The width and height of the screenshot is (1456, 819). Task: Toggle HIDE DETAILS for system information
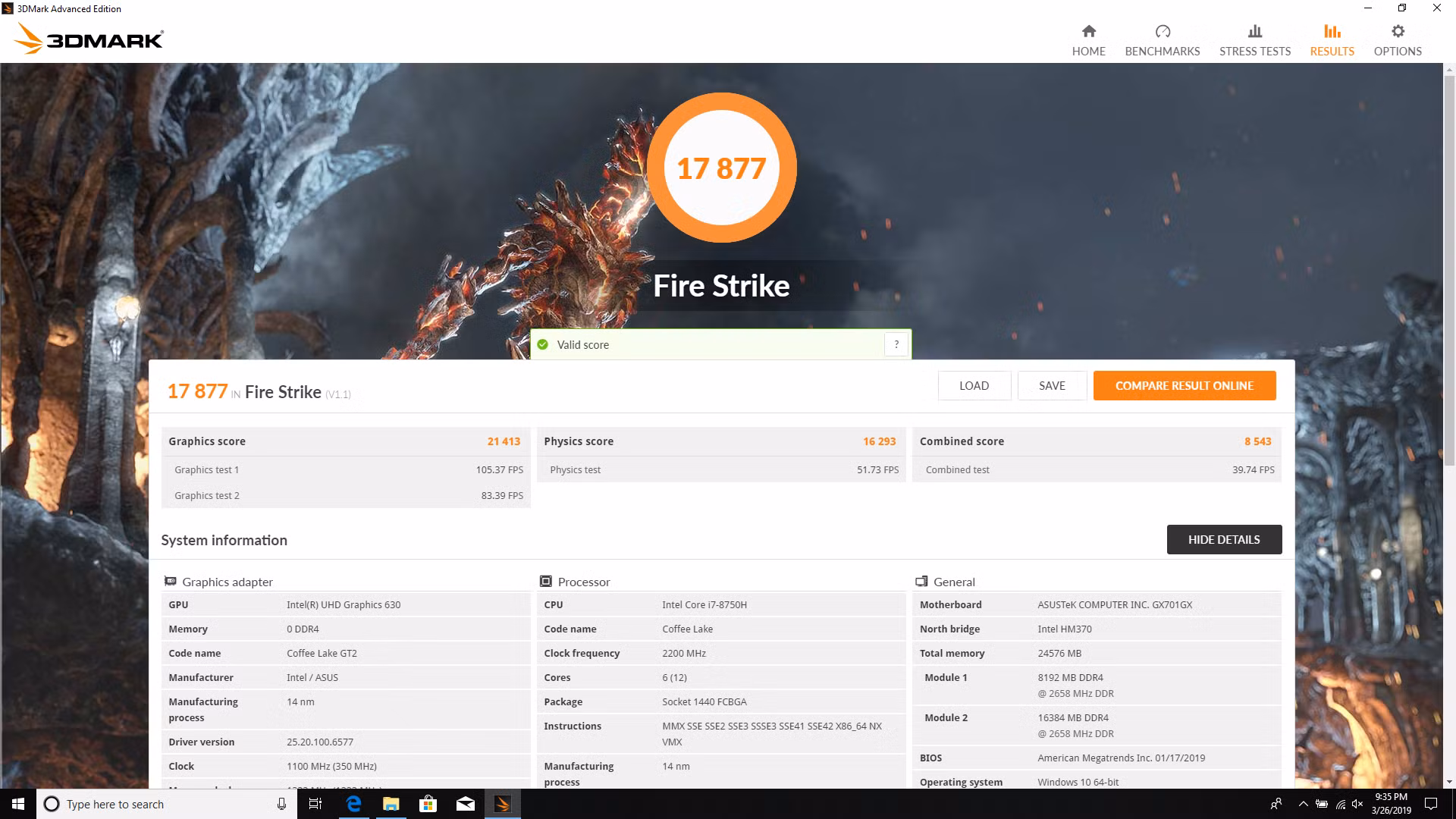click(1224, 539)
